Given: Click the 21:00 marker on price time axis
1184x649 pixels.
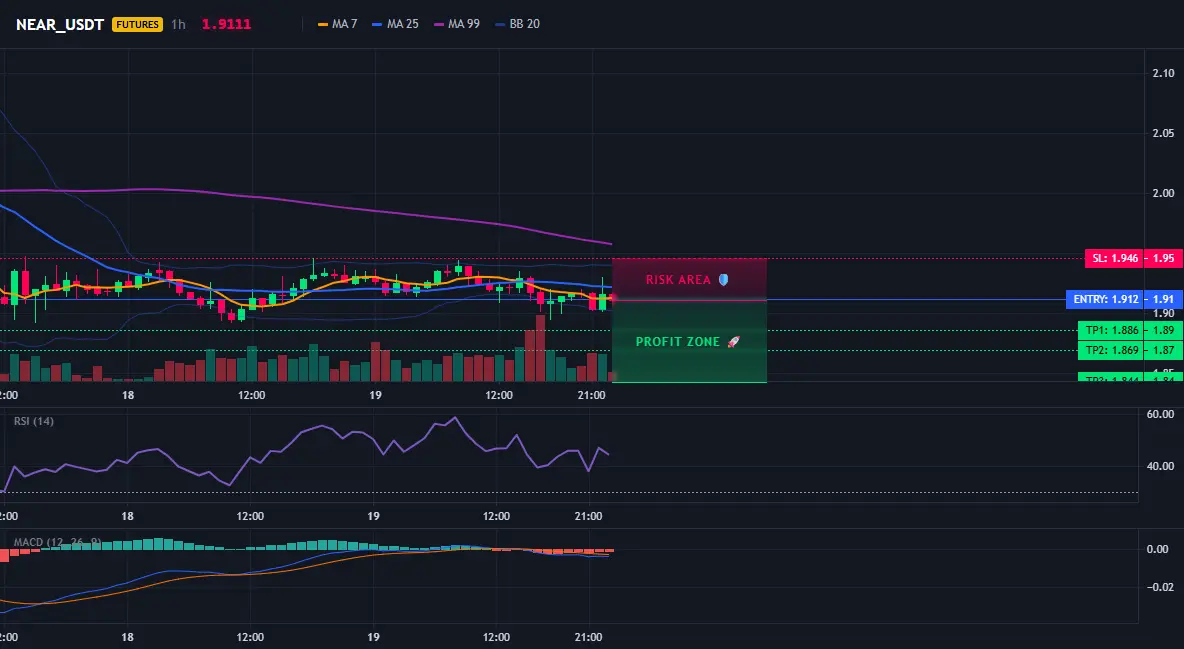Looking at the screenshot, I should pyautogui.click(x=591, y=395).
